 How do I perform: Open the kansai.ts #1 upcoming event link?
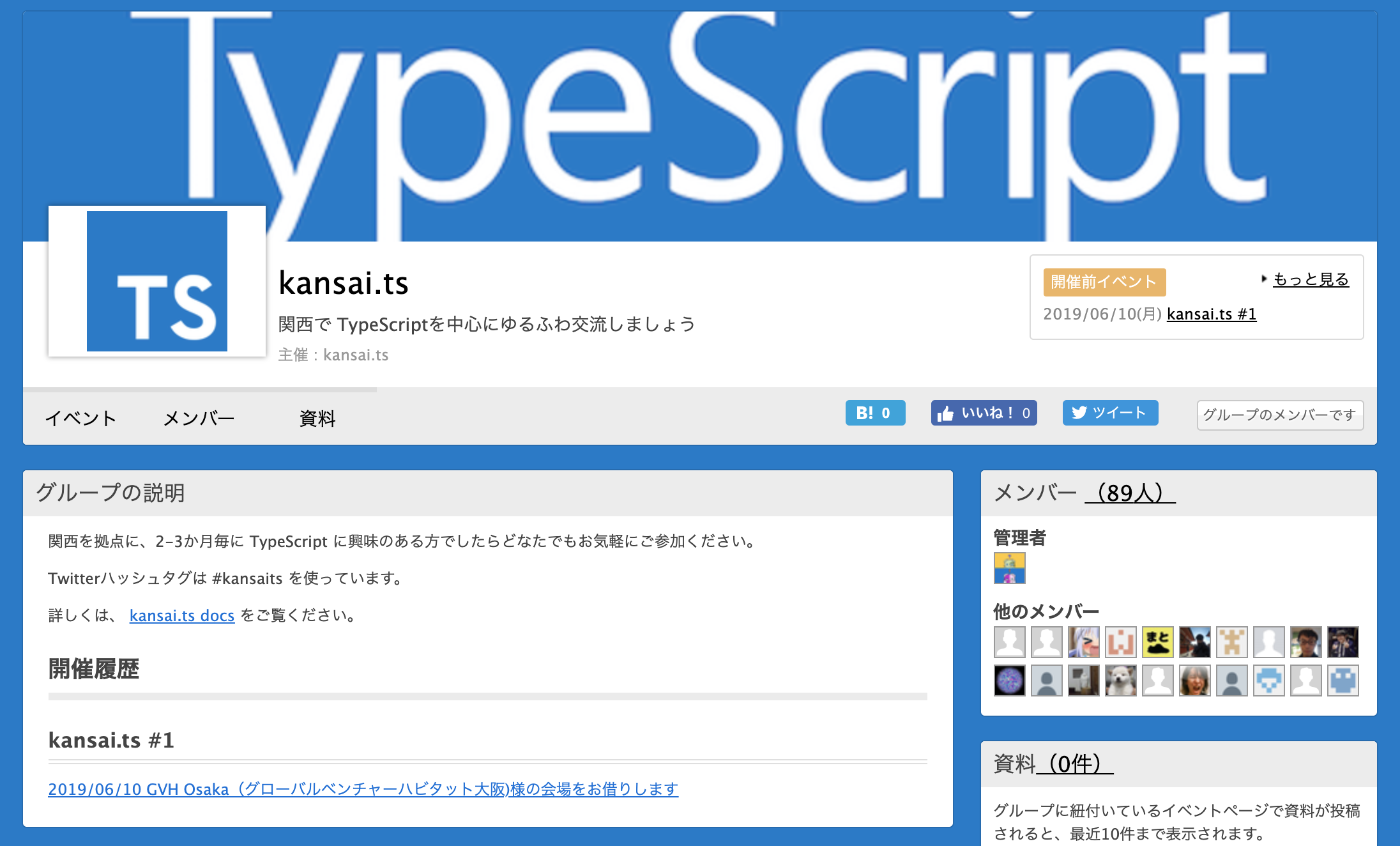point(1211,314)
